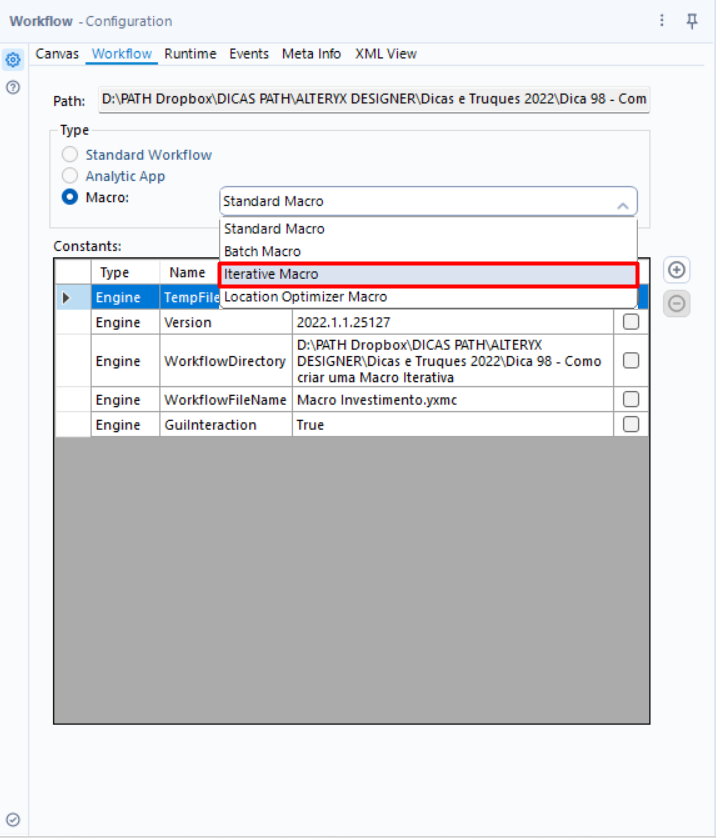The image size is (716, 838).
Task: Open the configuration gear icon in sidebar
Action: [x=13, y=59]
